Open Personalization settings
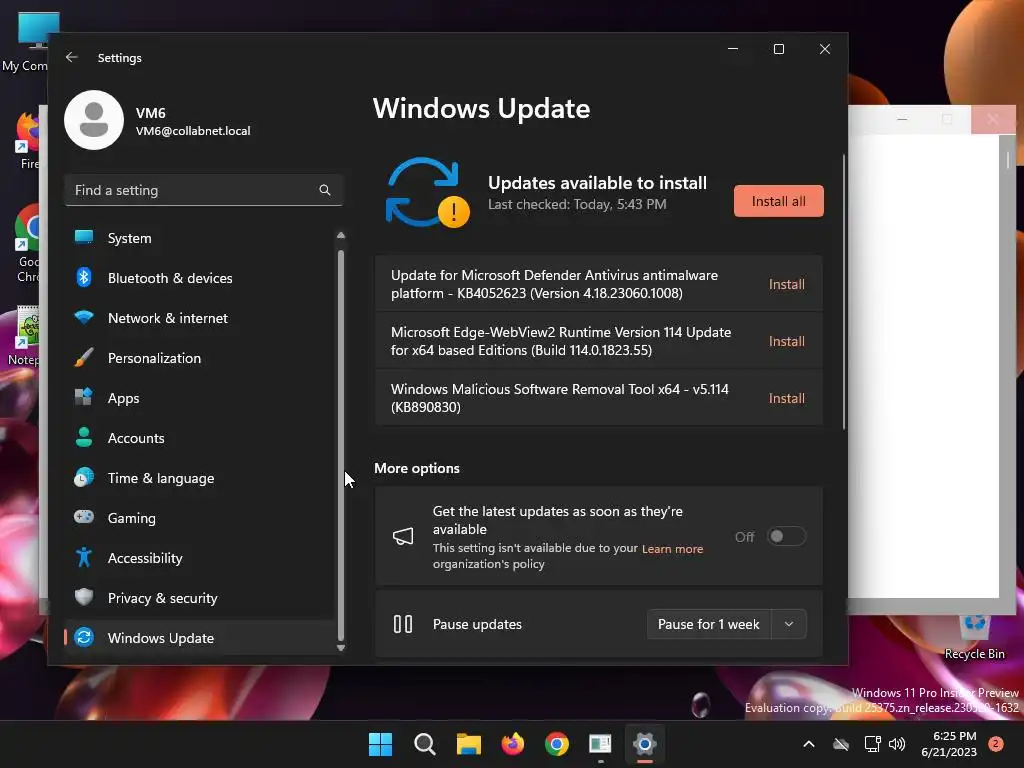Screen dimensions: 1024x768 click(x=199, y=358)
